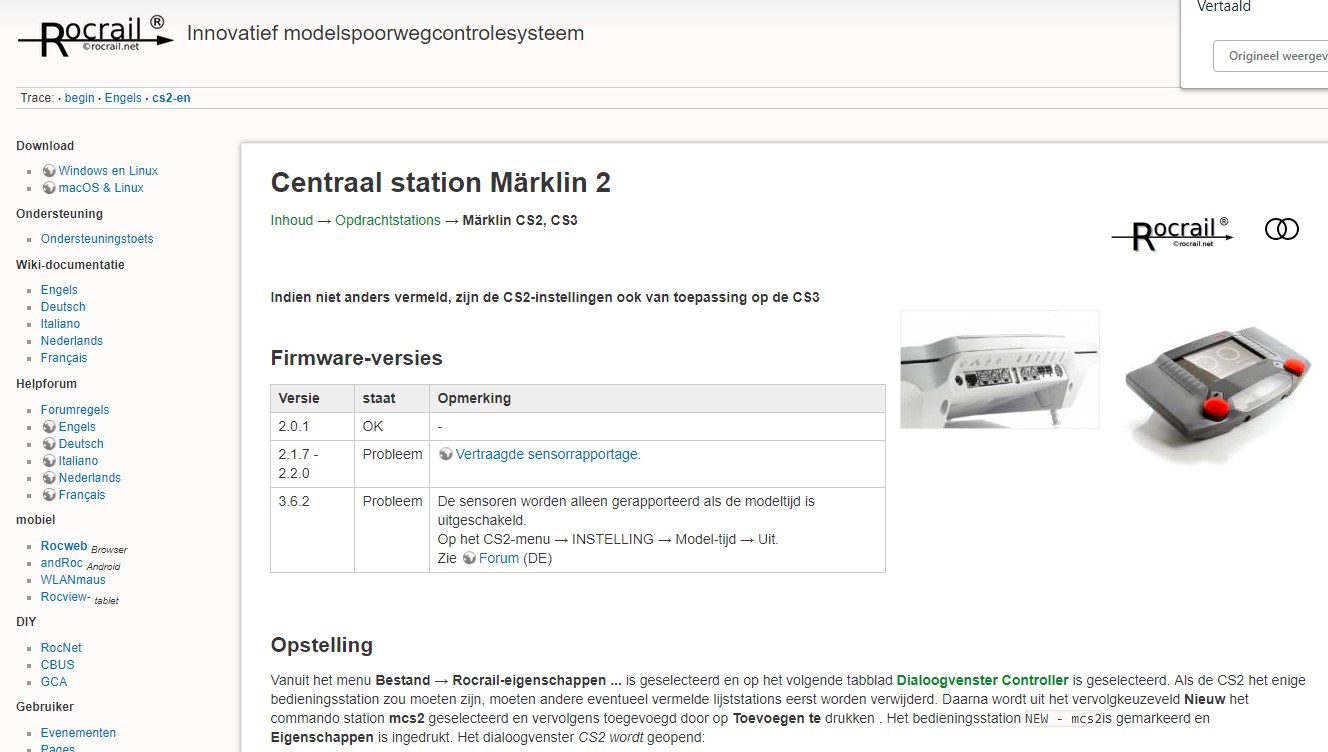Follow Inhoud breadcrumb link
Image resolution: width=1328 pixels, height=752 pixels.
point(292,220)
